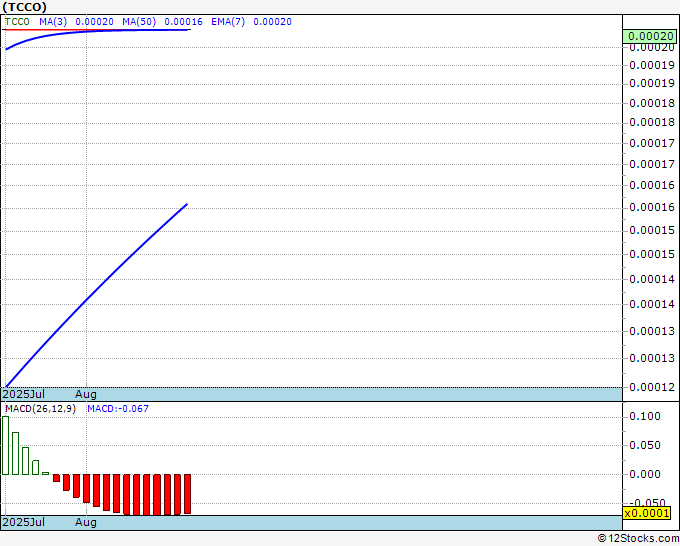Select the MA(3) value 0.00020 in legend
This screenshot has height=546, width=680.
pos(95,22)
